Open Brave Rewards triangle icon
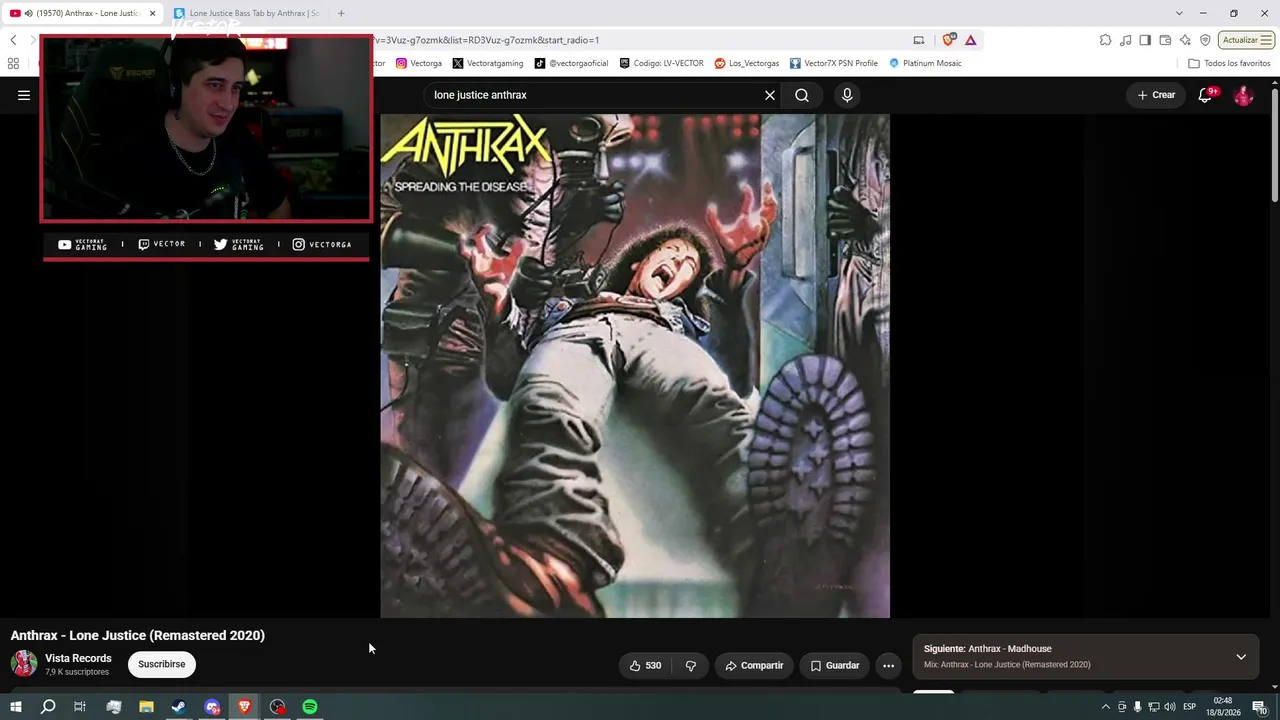Image resolution: width=1280 pixels, height=720 pixels. 970,40
